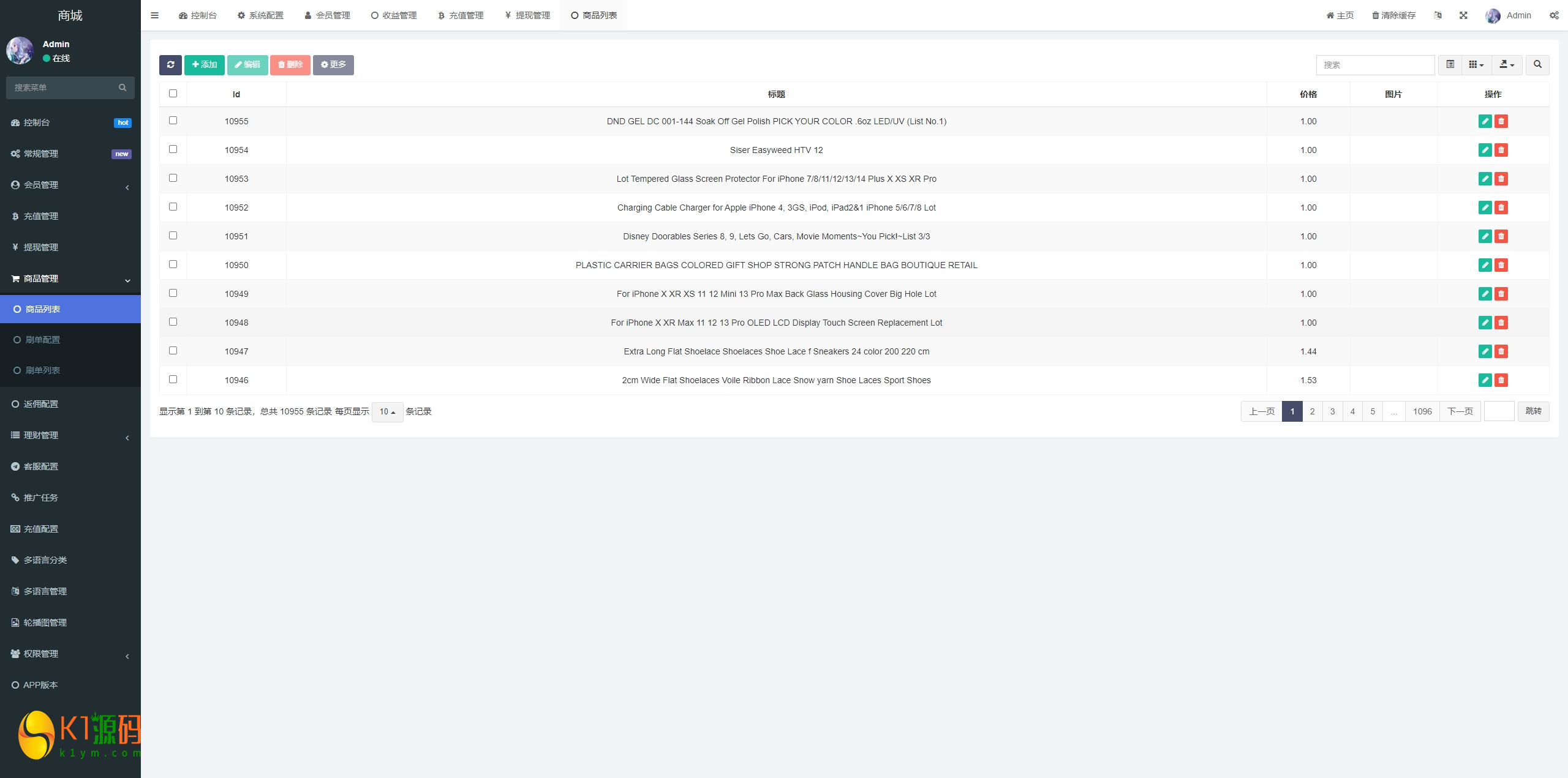Toggle the table card view icon
Image resolution: width=1568 pixels, height=778 pixels.
point(1450,65)
